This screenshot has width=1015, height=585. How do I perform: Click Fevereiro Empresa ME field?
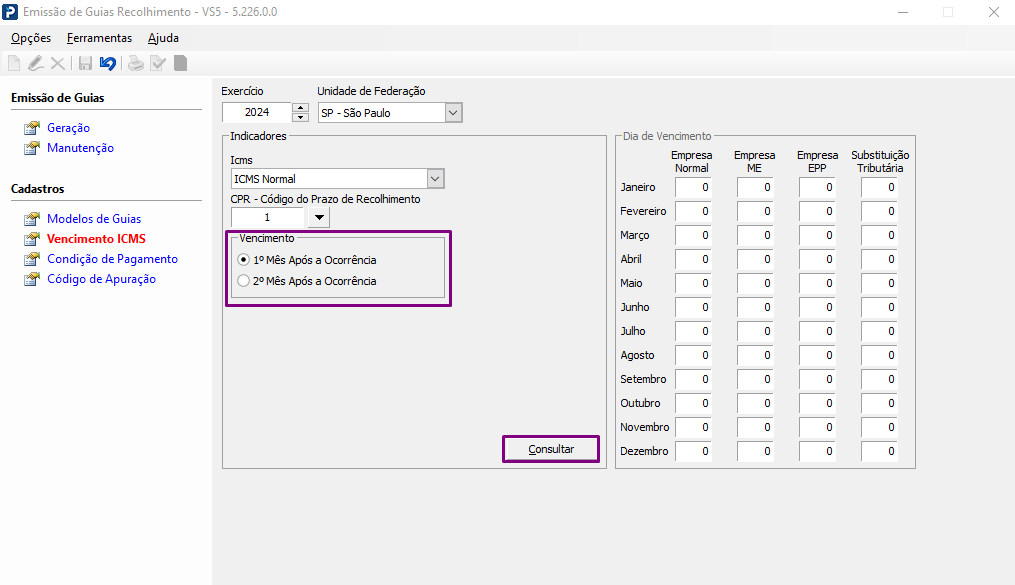point(755,212)
